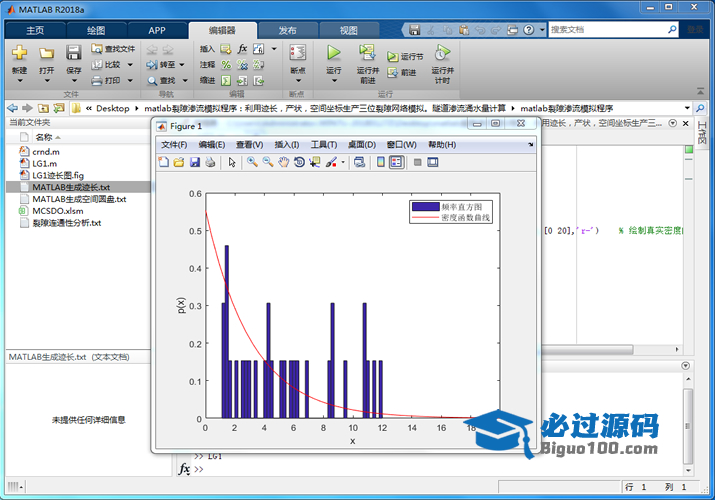The width and height of the screenshot is (715, 500).
Task: Click the Link Plot icon in Figure toolbar
Action: 359,162
